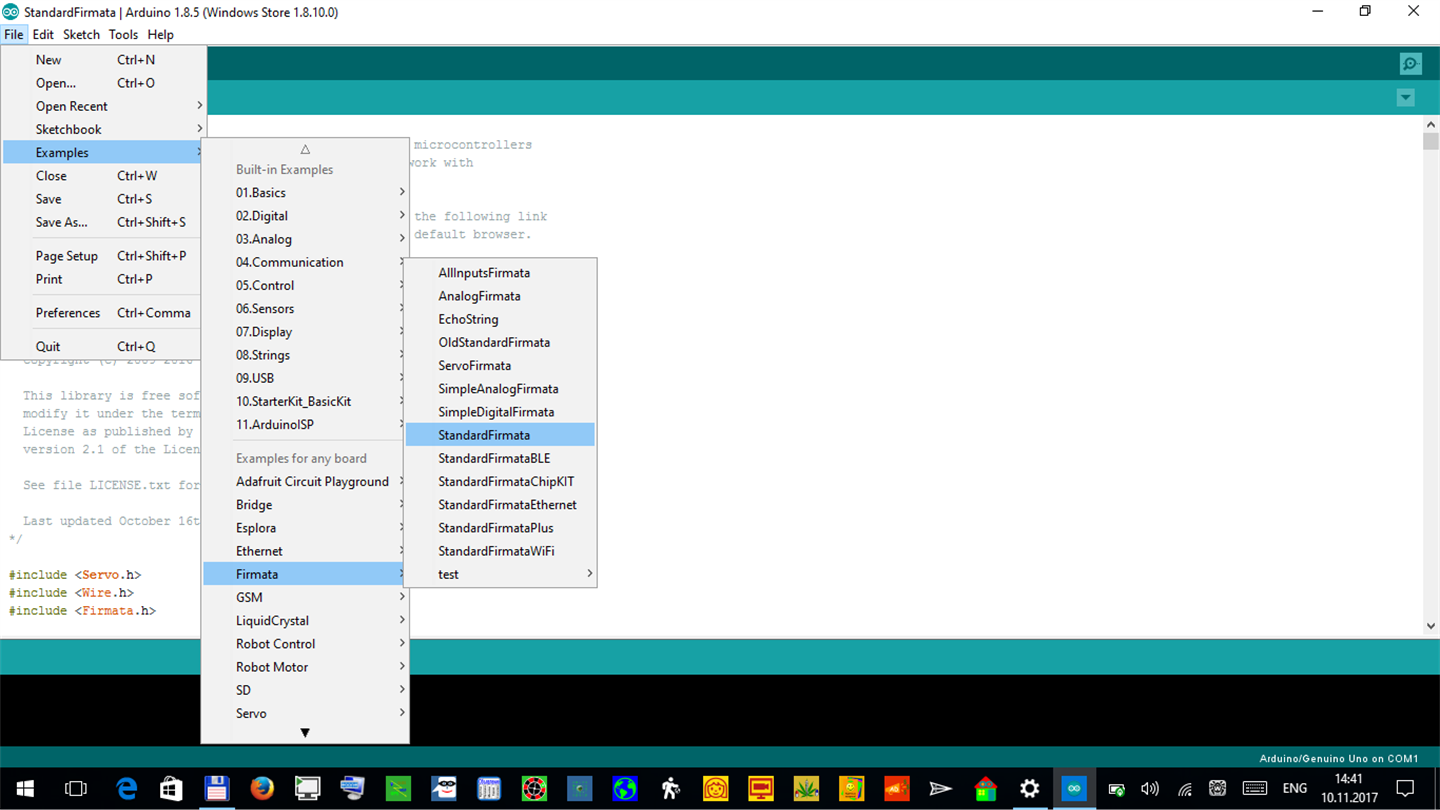Open EchoString example

(x=500, y=319)
